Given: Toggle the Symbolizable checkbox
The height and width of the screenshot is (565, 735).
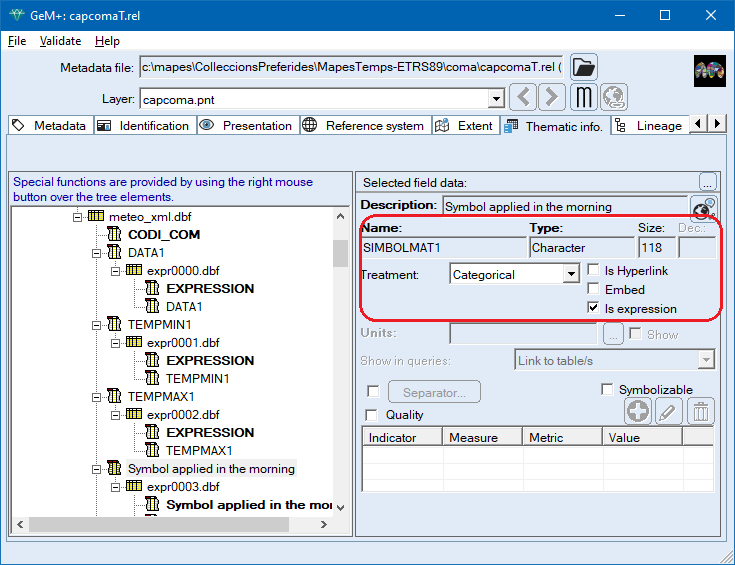Looking at the screenshot, I should coord(607,389).
